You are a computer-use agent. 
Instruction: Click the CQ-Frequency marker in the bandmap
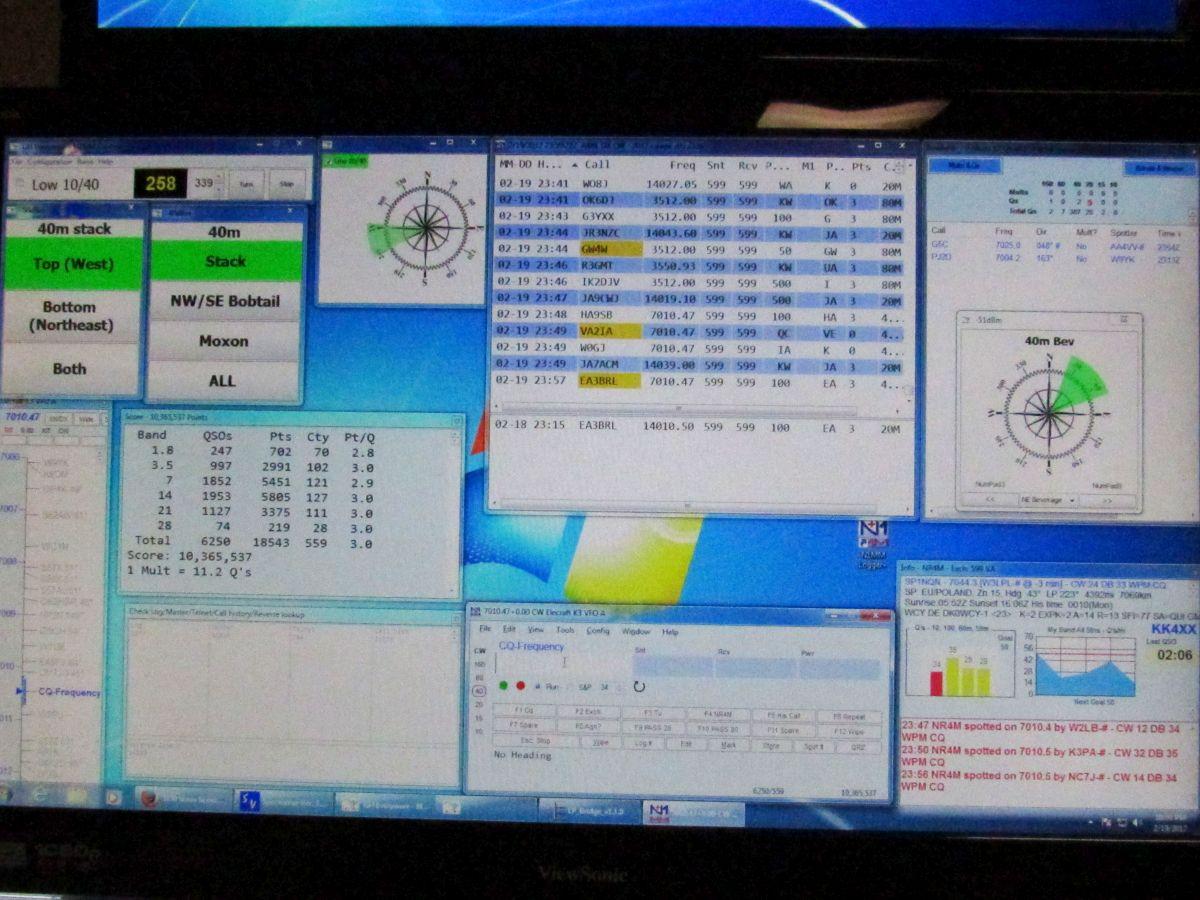[x=69, y=692]
